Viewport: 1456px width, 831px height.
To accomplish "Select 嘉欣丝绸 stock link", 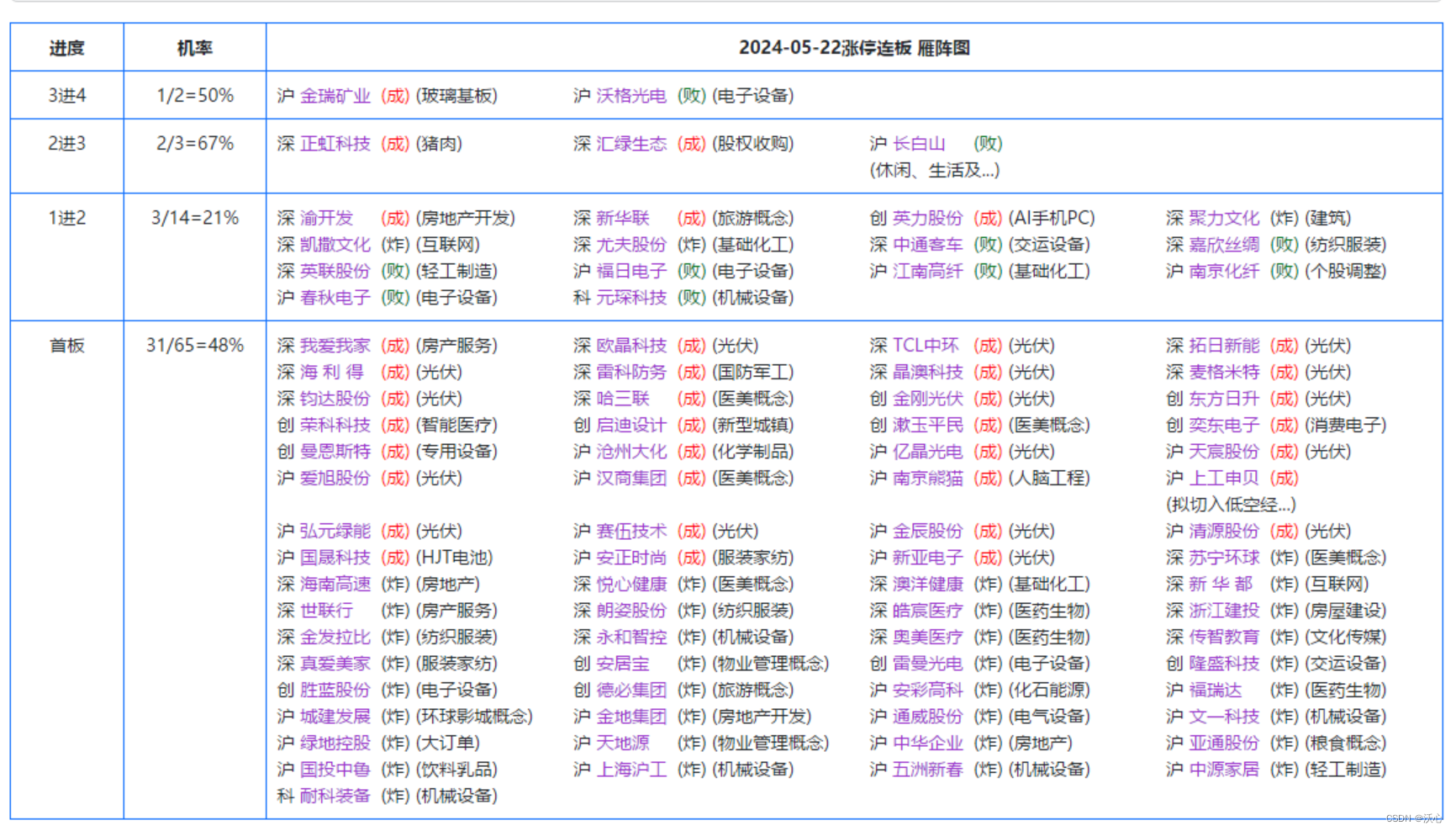I will coord(1224,245).
